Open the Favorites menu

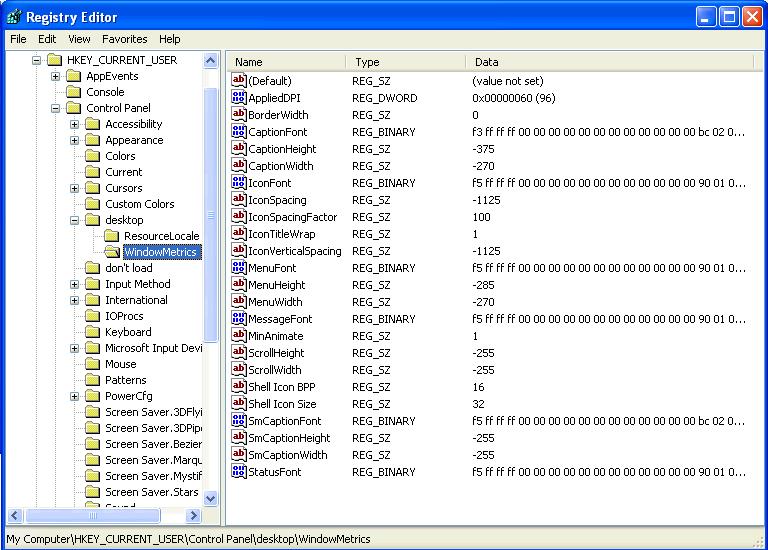(124, 39)
